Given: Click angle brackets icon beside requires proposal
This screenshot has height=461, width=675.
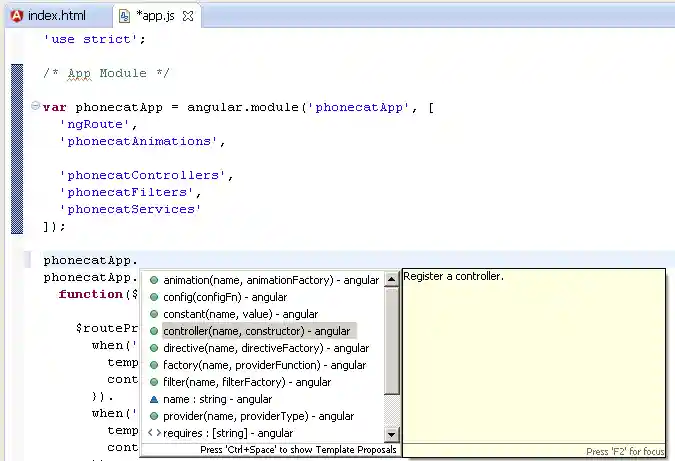Looking at the screenshot, I should click(x=154, y=433).
